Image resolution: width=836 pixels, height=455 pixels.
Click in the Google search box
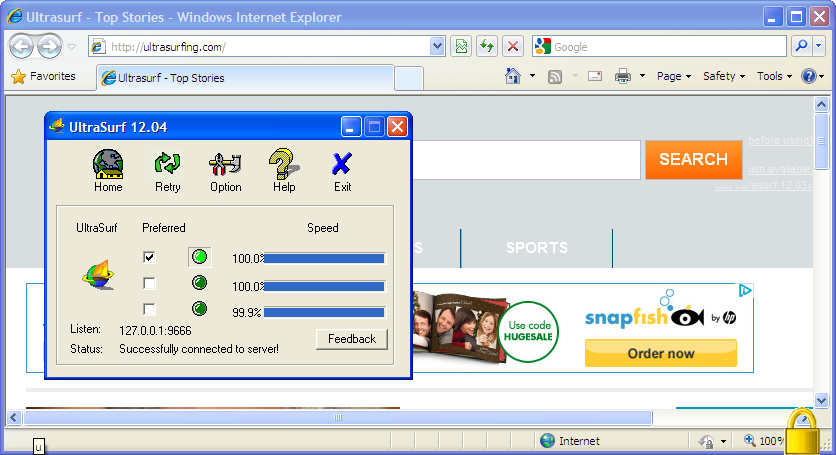click(670, 46)
